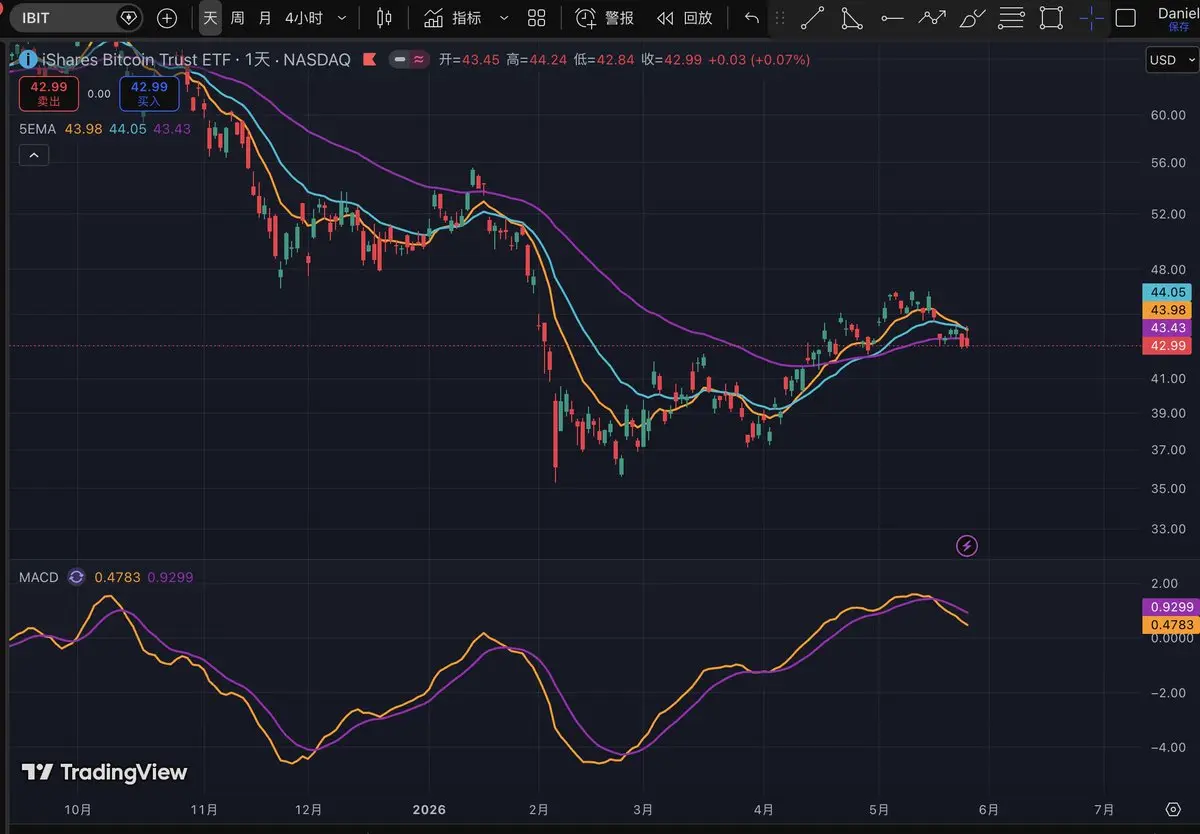Click the blue symbol info icon before iShares
The width and height of the screenshot is (1200, 834).
click(x=28, y=60)
